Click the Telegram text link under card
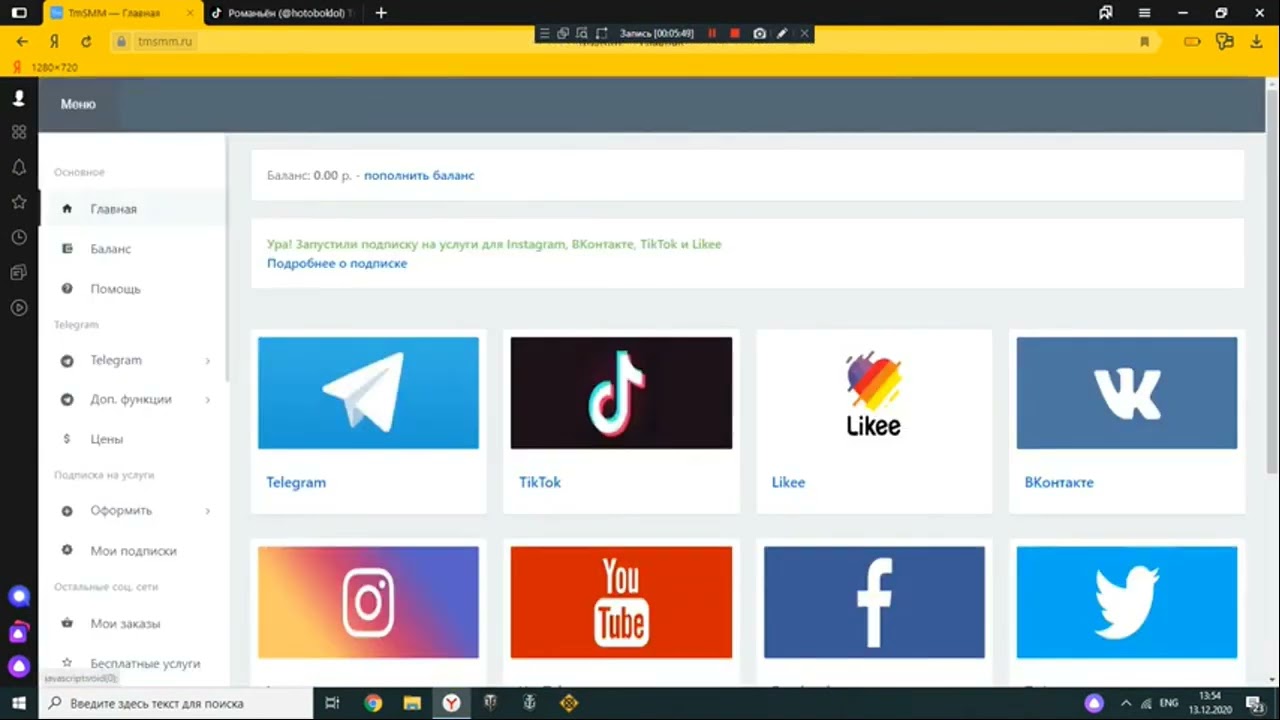This screenshot has width=1280, height=720. pyautogui.click(x=296, y=482)
